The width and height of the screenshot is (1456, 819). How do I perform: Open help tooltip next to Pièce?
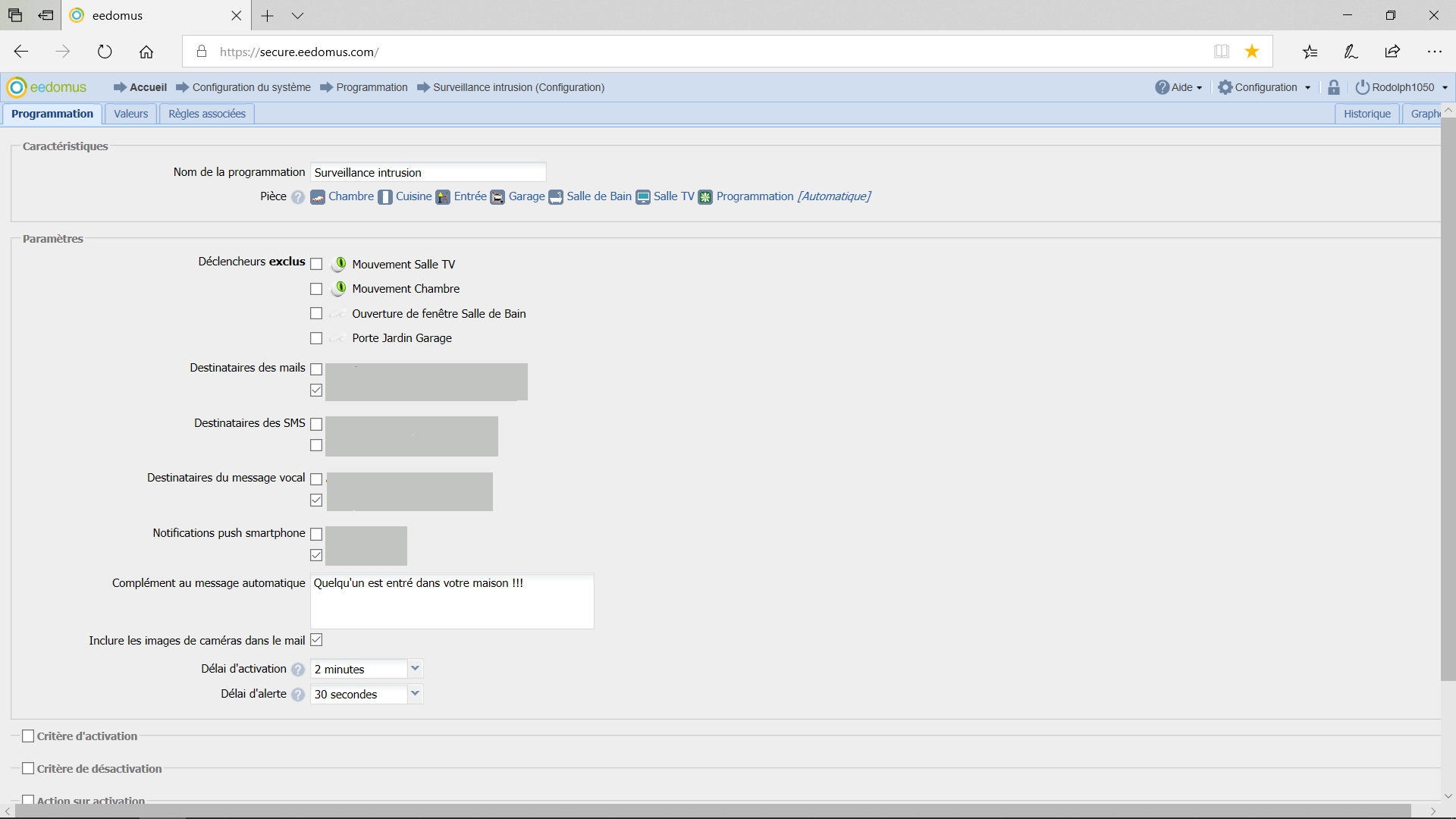[x=298, y=197]
